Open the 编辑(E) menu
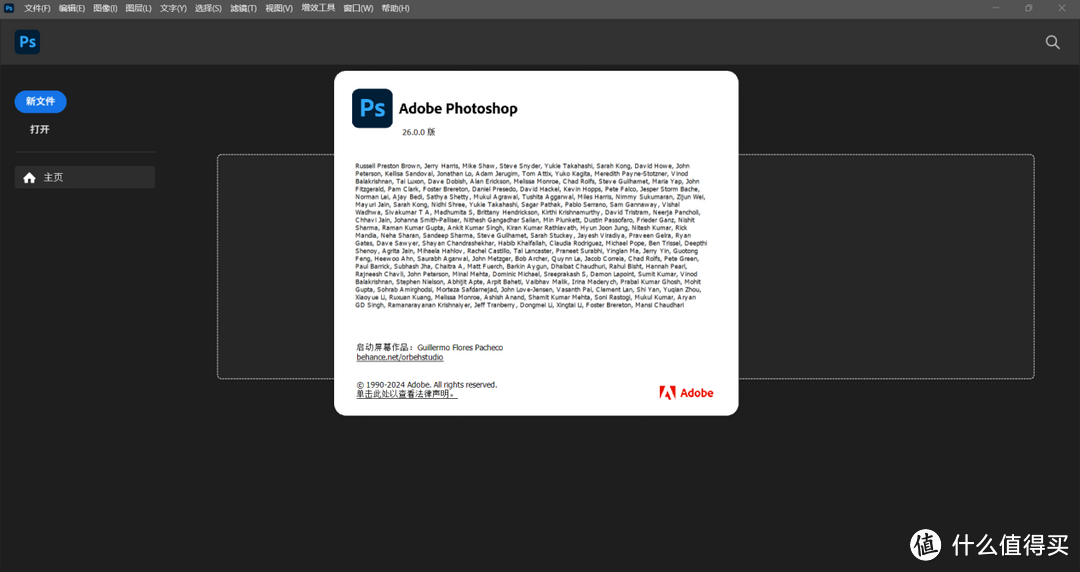The height and width of the screenshot is (572, 1080). (x=72, y=8)
